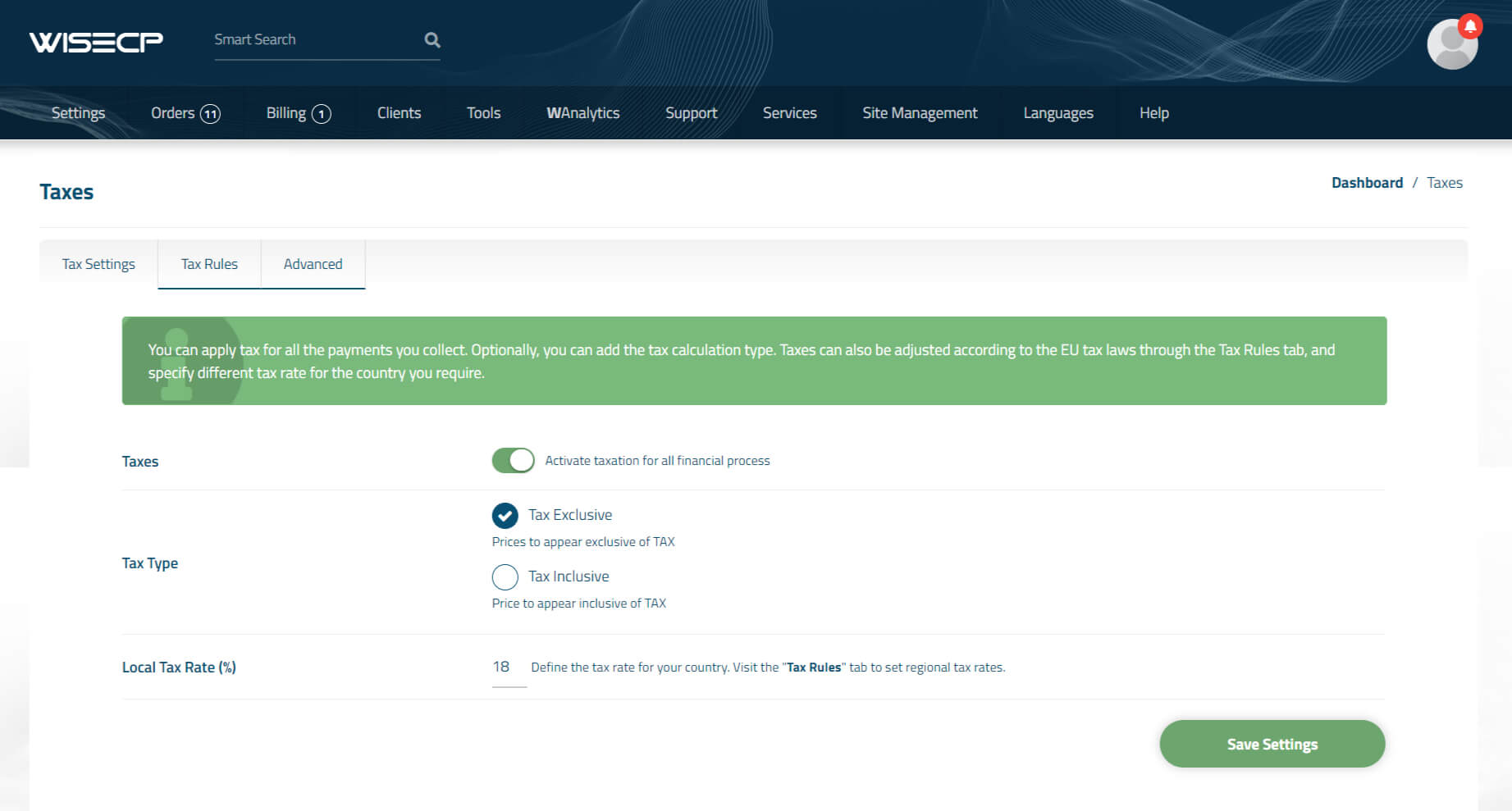This screenshot has height=811, width=1512.
Task: Click the Smart Search magnifier icon
Action: (x=432, y=40)
